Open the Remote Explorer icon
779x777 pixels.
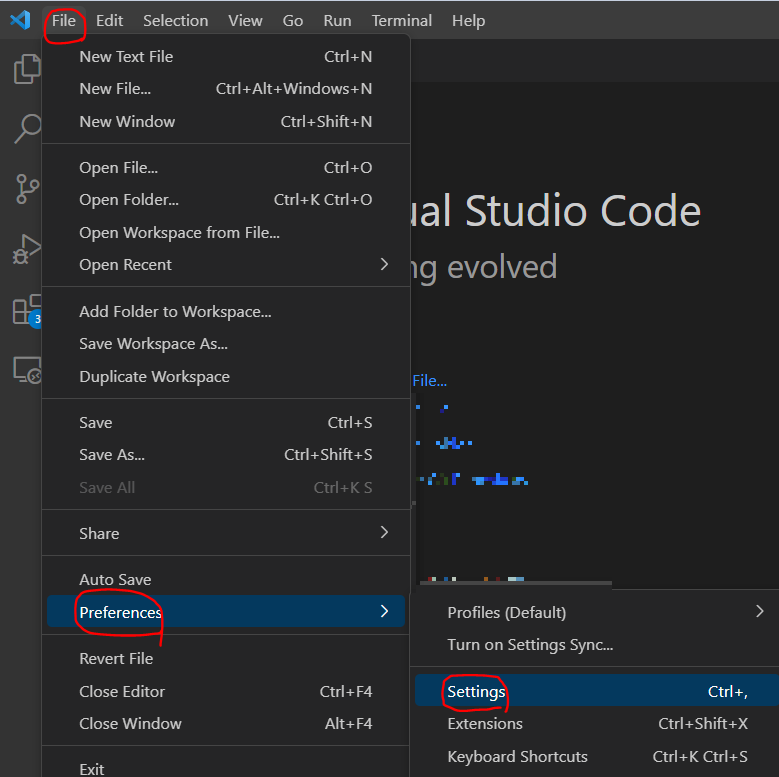click(27, 370)
